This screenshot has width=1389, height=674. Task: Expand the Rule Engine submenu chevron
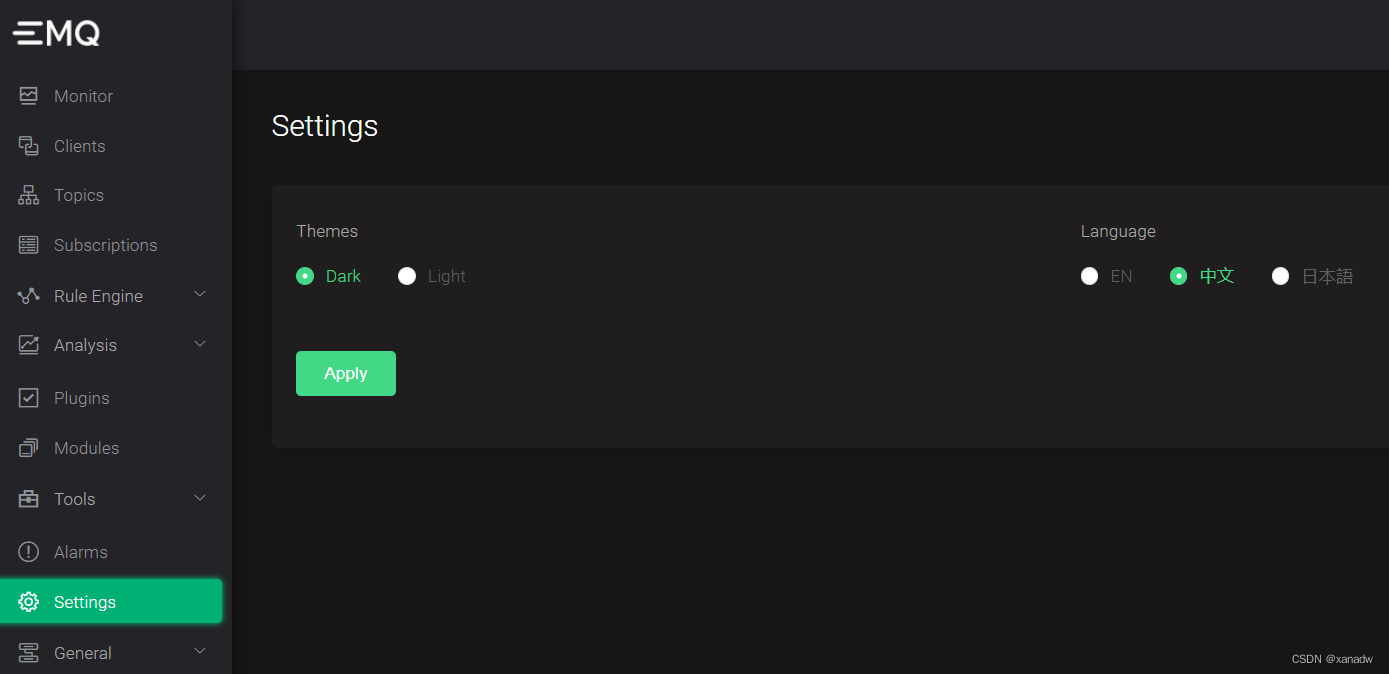[200, 294]
